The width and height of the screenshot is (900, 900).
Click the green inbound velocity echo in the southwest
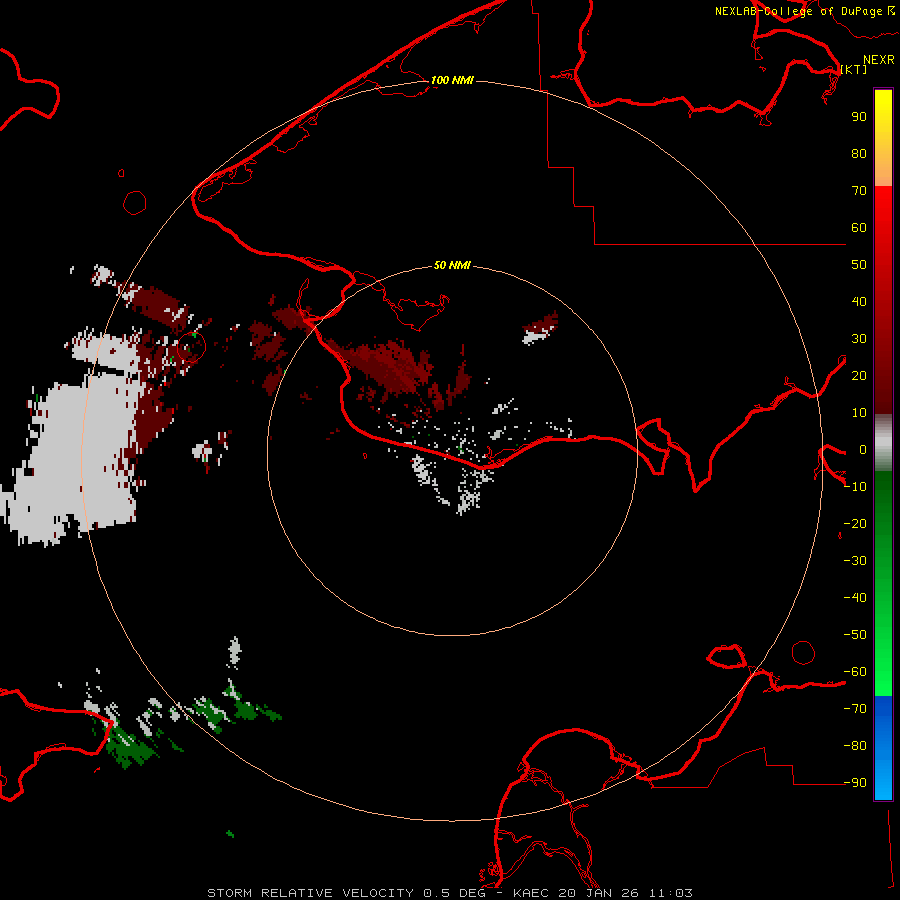point(131,746)
